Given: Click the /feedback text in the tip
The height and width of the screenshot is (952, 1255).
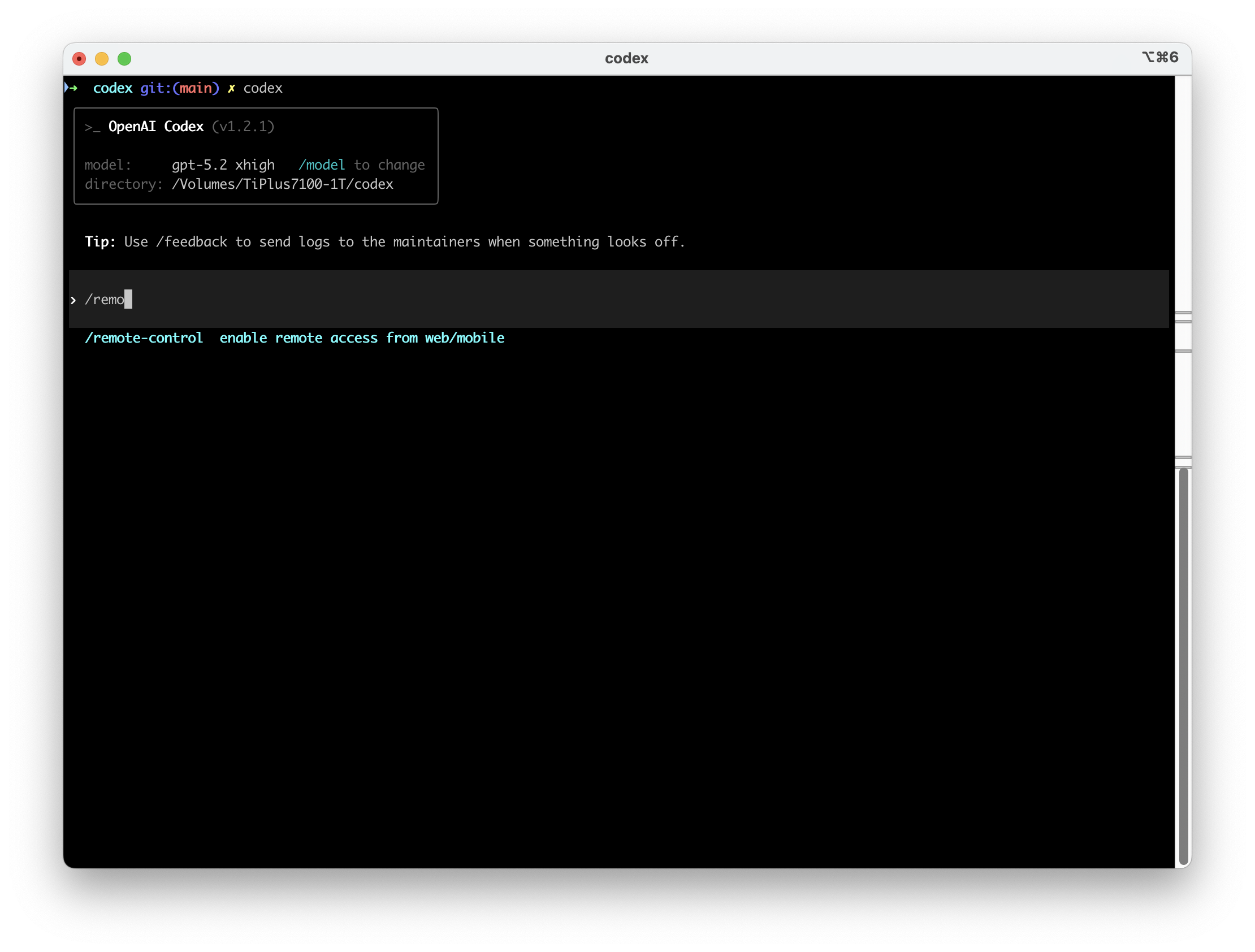Looking at the screenshot, I should [x=192, y=243].
